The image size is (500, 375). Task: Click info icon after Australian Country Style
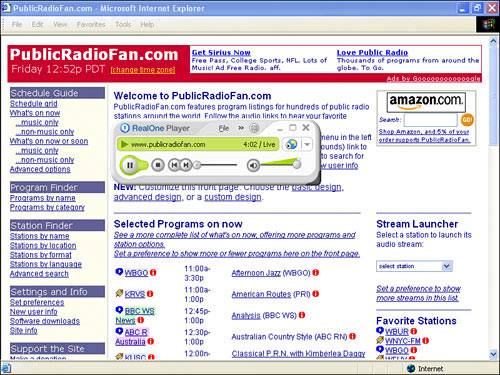(353, 336)
